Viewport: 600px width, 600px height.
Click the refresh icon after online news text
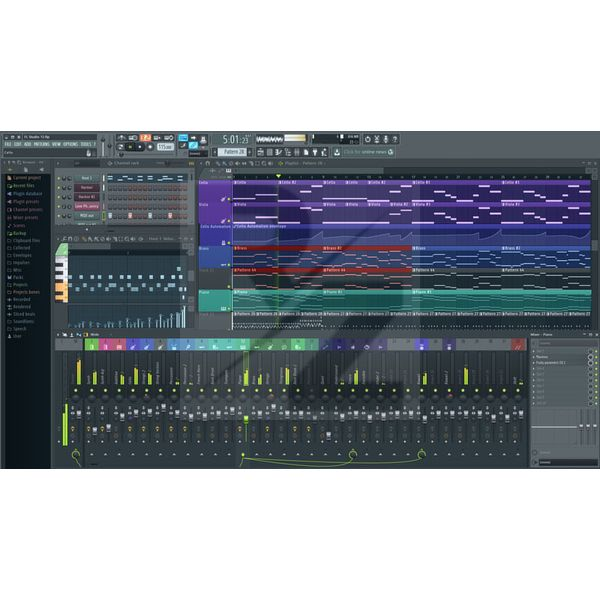(390, 152)
